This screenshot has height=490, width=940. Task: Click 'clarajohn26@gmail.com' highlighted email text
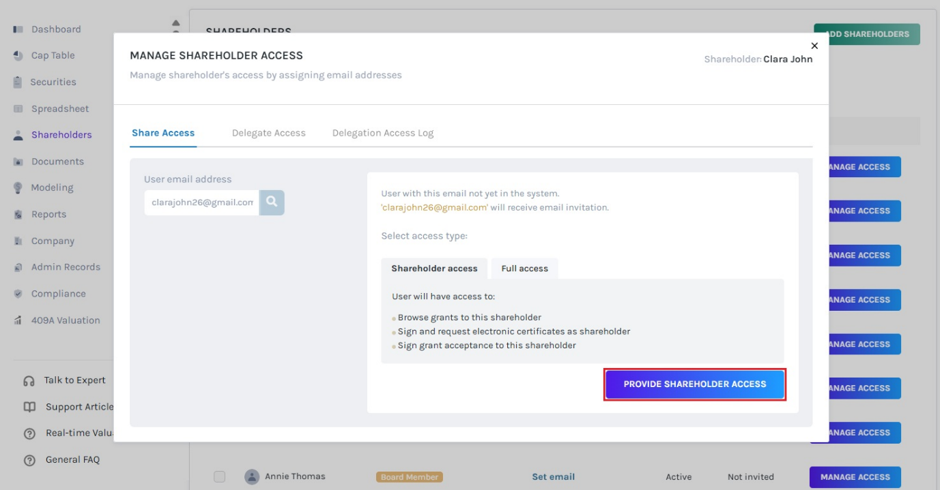coord(435,208)
